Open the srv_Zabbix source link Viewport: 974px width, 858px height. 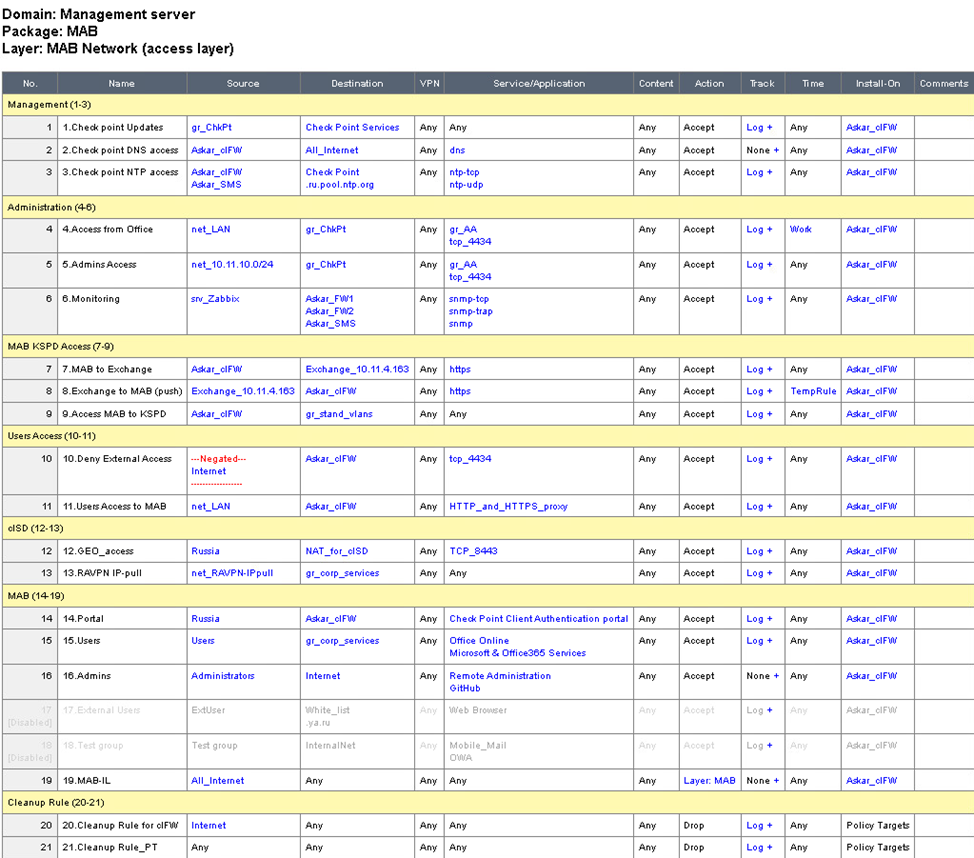pyautogui.click(x=215, y=299)
